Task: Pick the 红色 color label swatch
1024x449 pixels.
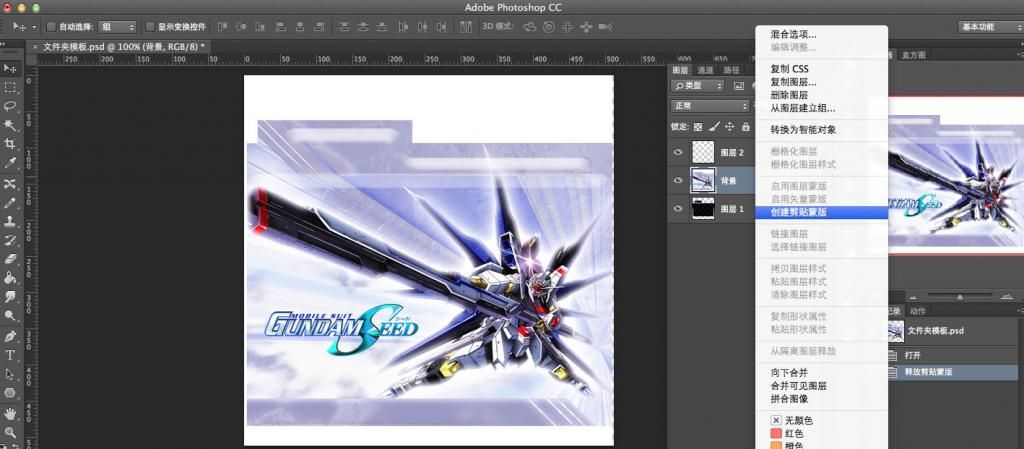Action: click(776, 434)
